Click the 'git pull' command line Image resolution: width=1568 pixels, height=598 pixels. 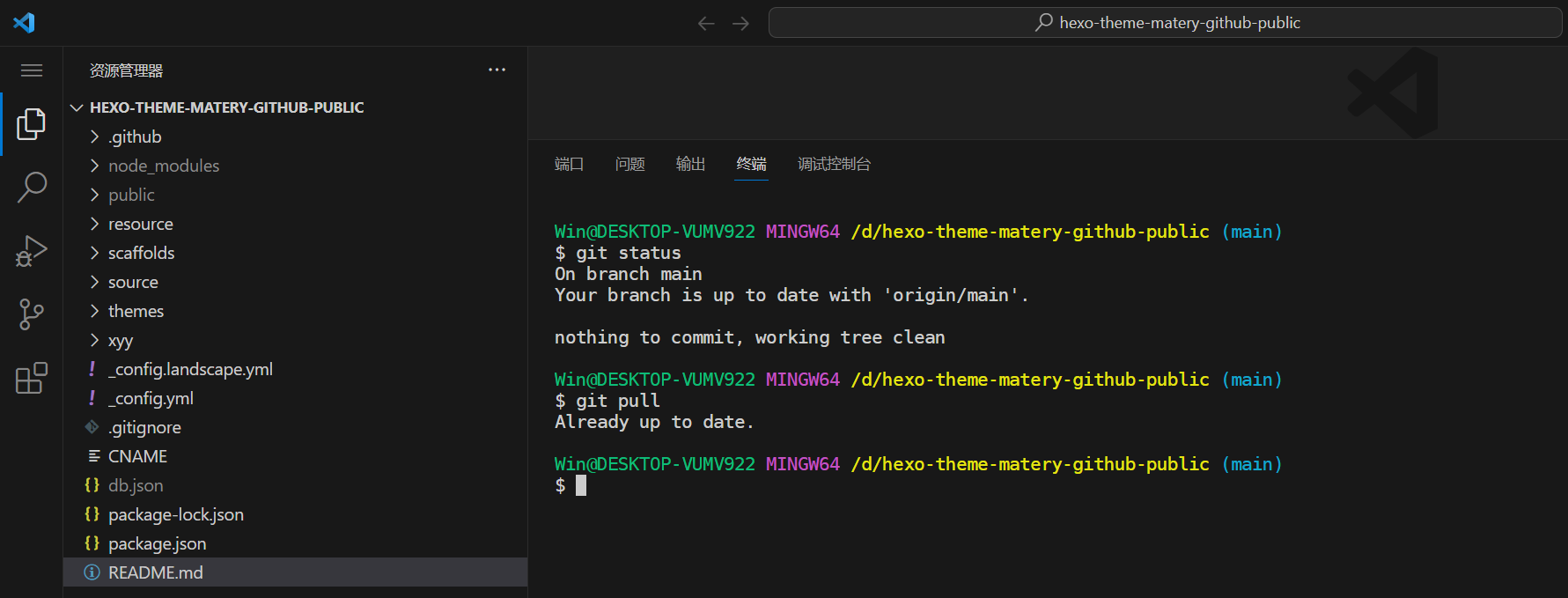[x=607, y=401]
